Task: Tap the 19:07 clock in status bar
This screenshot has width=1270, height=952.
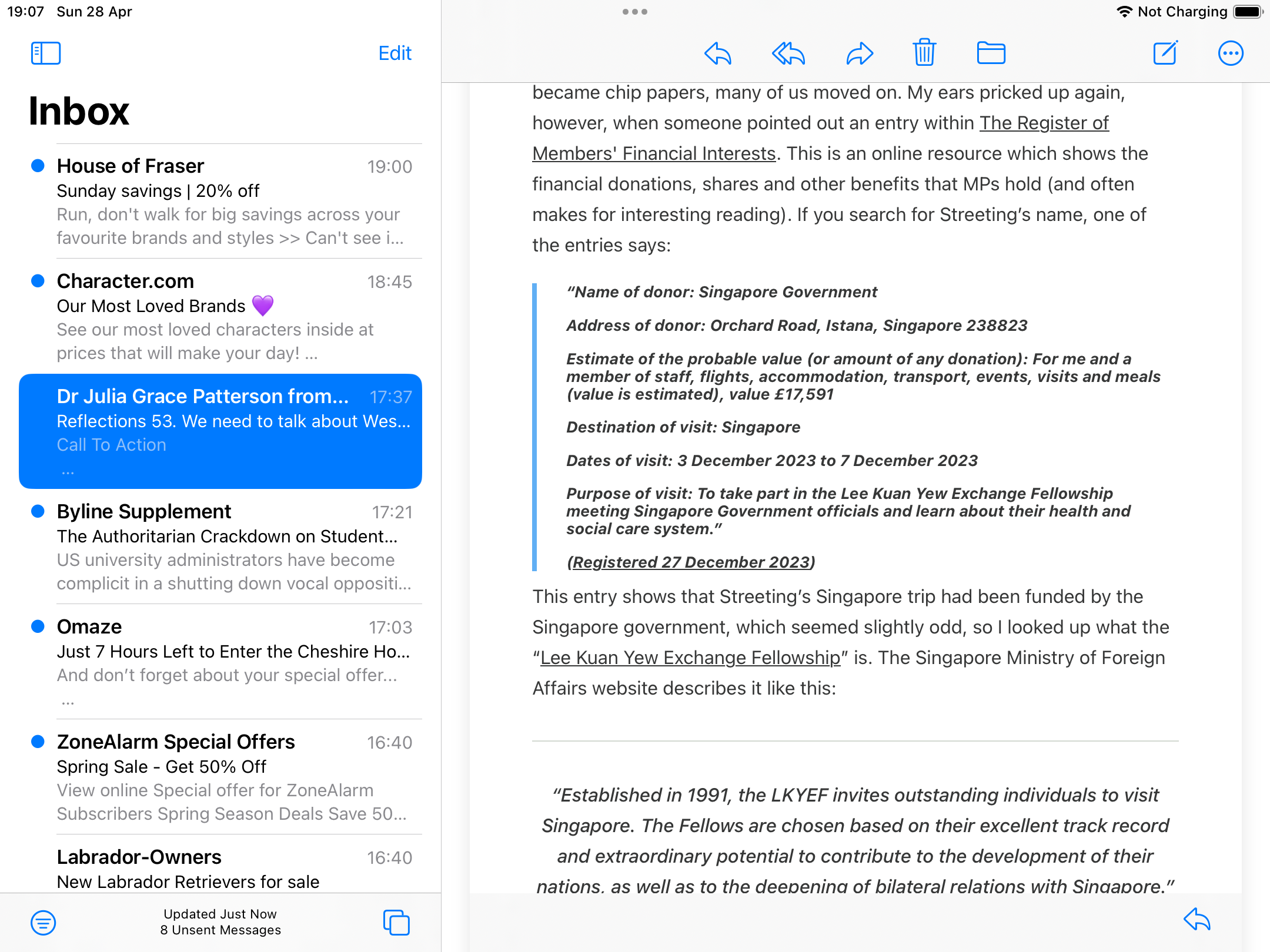Action: click(x=25, y=12)
